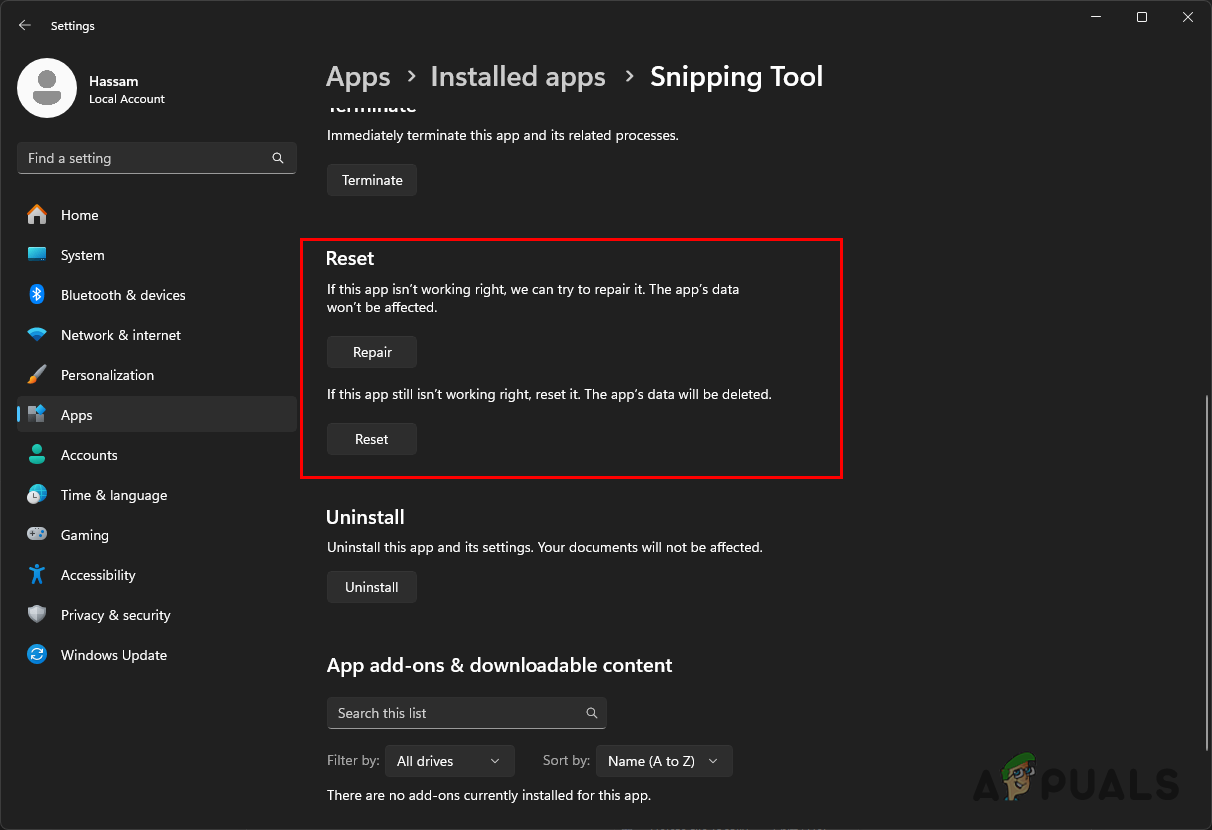
Task: Uninstall the Snipping Tool app
Action: pyautogui.click(x=371, y=587)
